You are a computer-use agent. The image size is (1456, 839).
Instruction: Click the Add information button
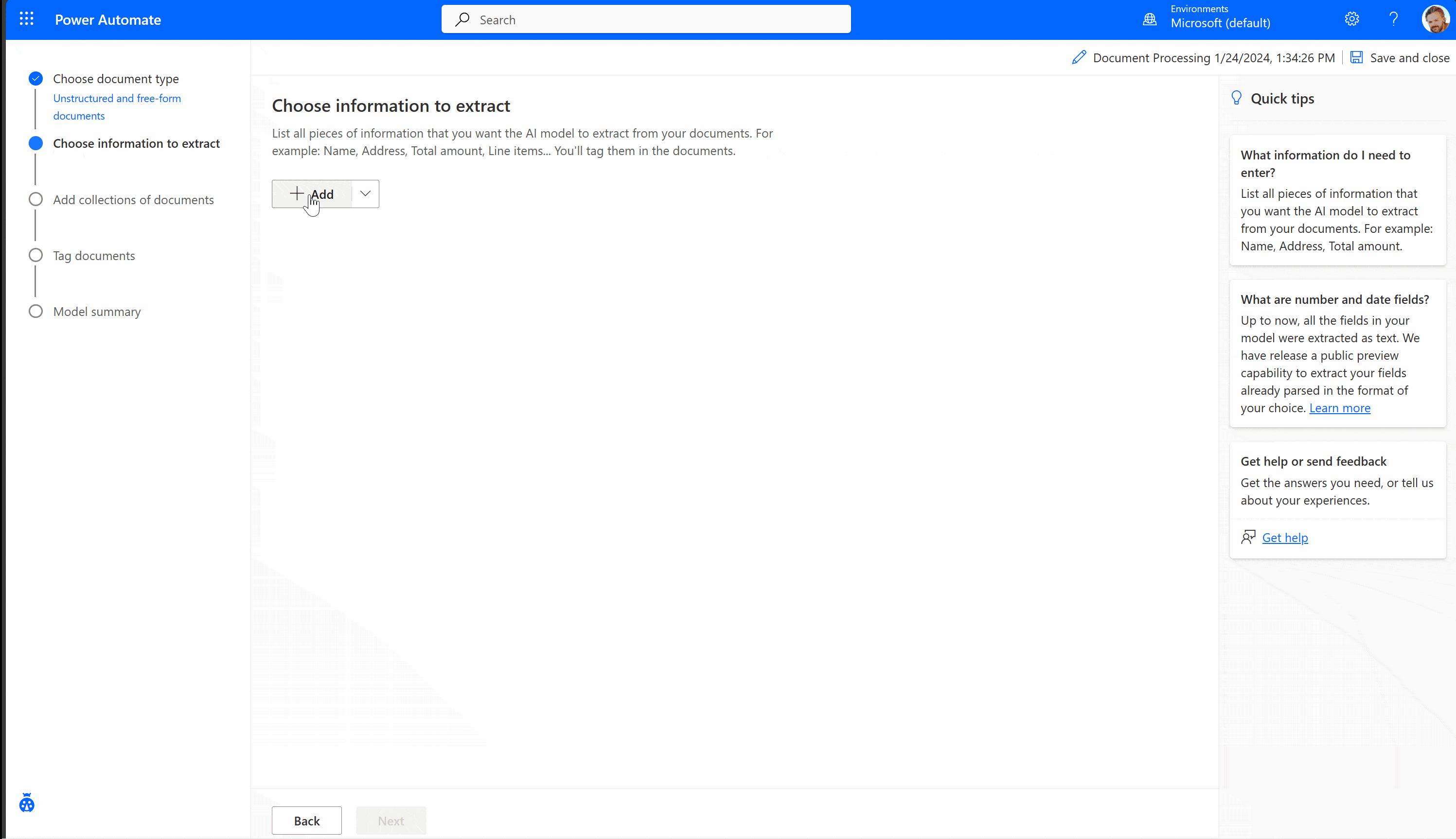click(x=312, y=193)
